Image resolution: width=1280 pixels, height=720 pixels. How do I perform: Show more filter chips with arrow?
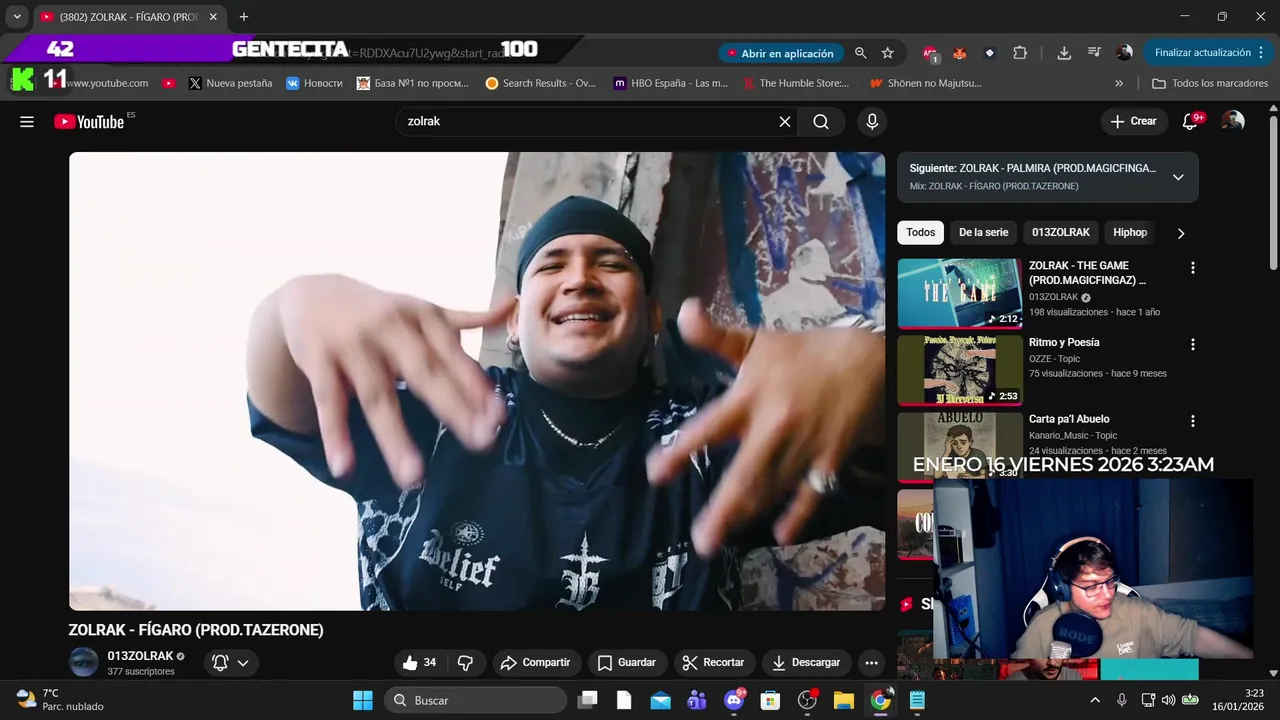(1180, 233)
